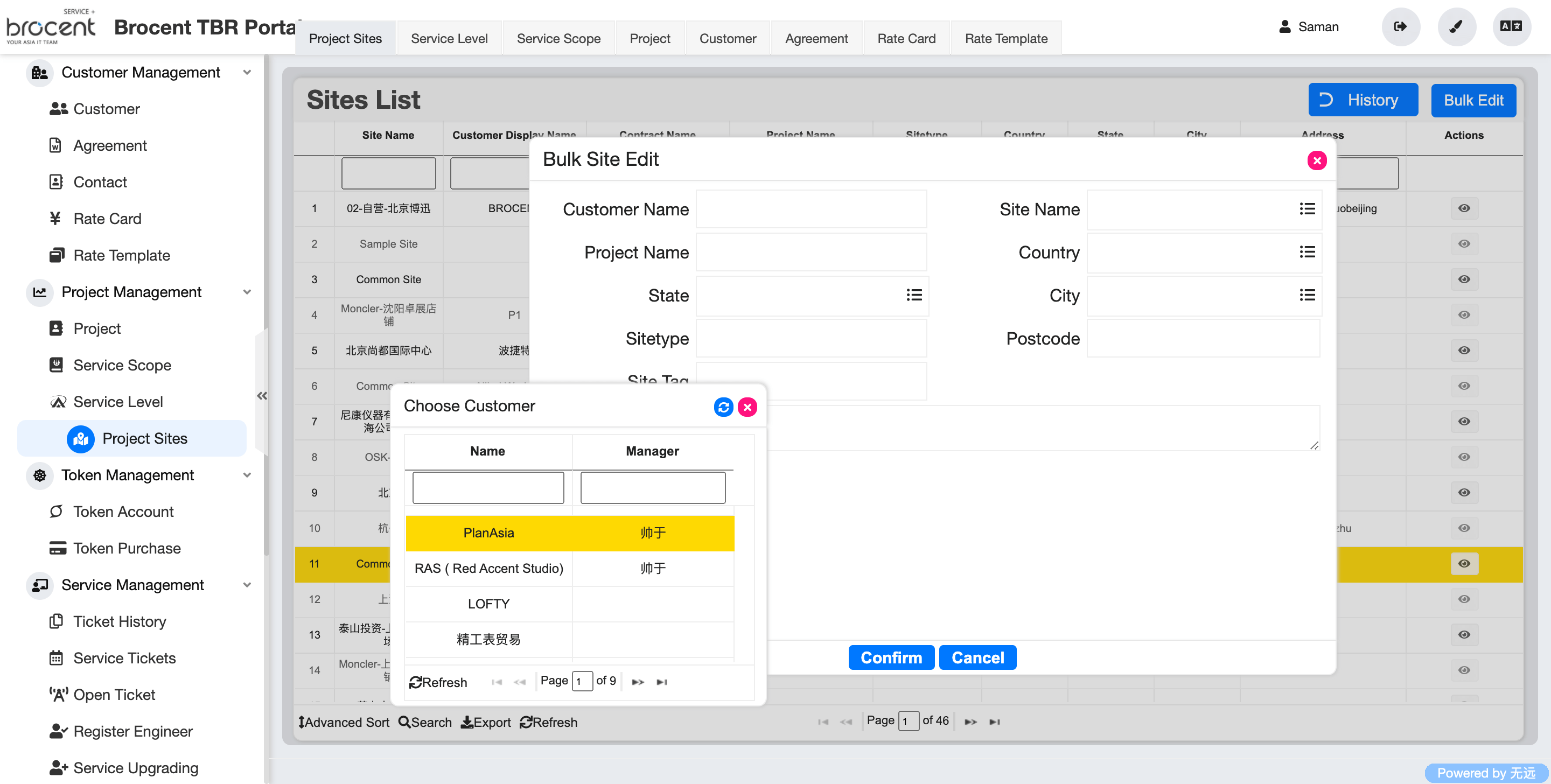The image size is (1551, 784).
Task: Click next page arrow in customer pager
Action: [x=638, y=682]
